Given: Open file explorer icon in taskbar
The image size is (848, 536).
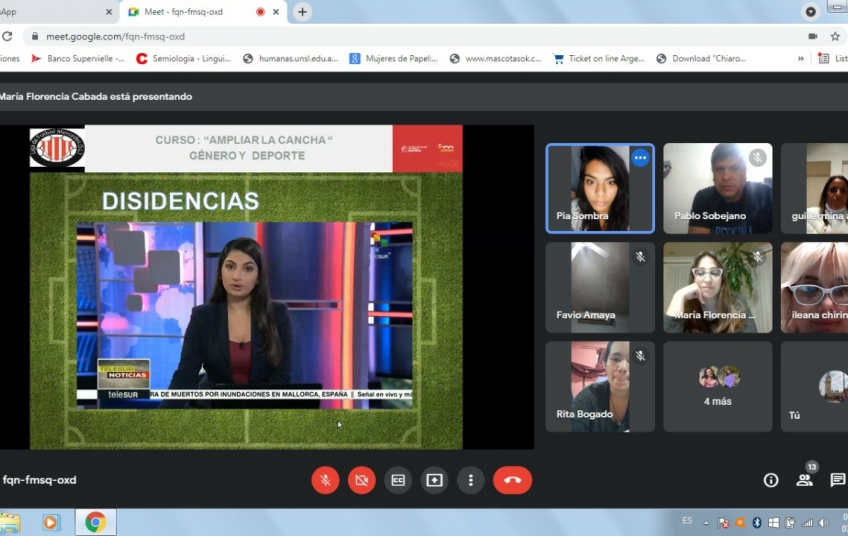Looking at the screenshot, I should (10, 523).
